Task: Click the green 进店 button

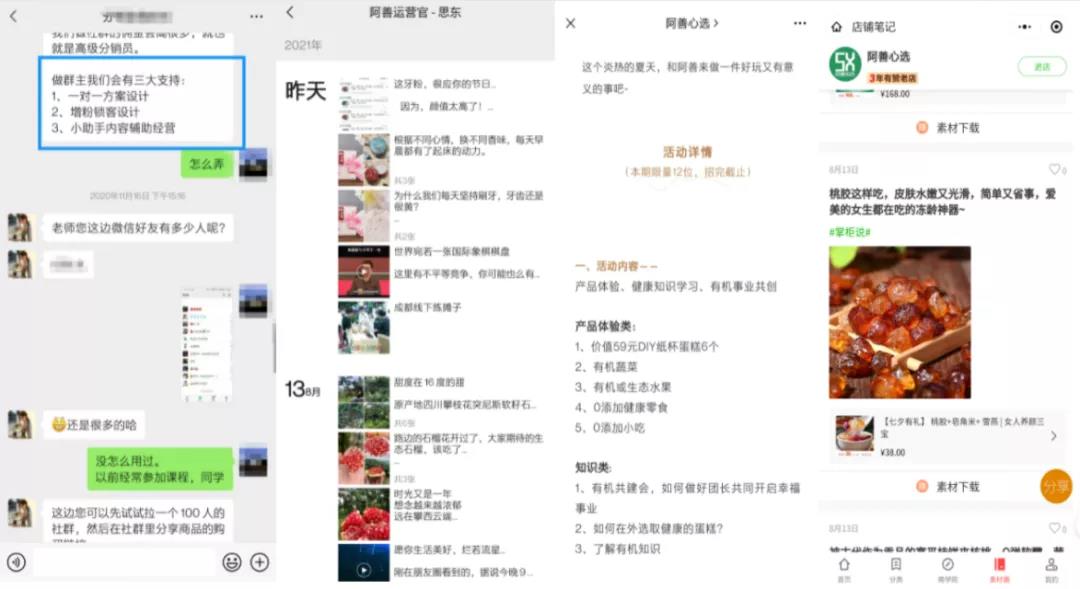Action: point(1042,66)
